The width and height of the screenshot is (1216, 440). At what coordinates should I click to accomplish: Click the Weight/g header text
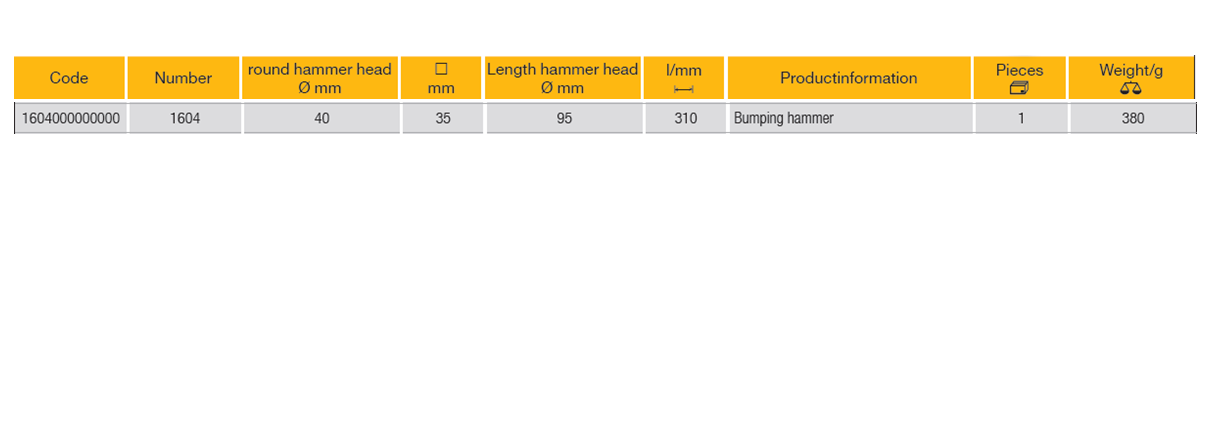tap(1131, 70)
